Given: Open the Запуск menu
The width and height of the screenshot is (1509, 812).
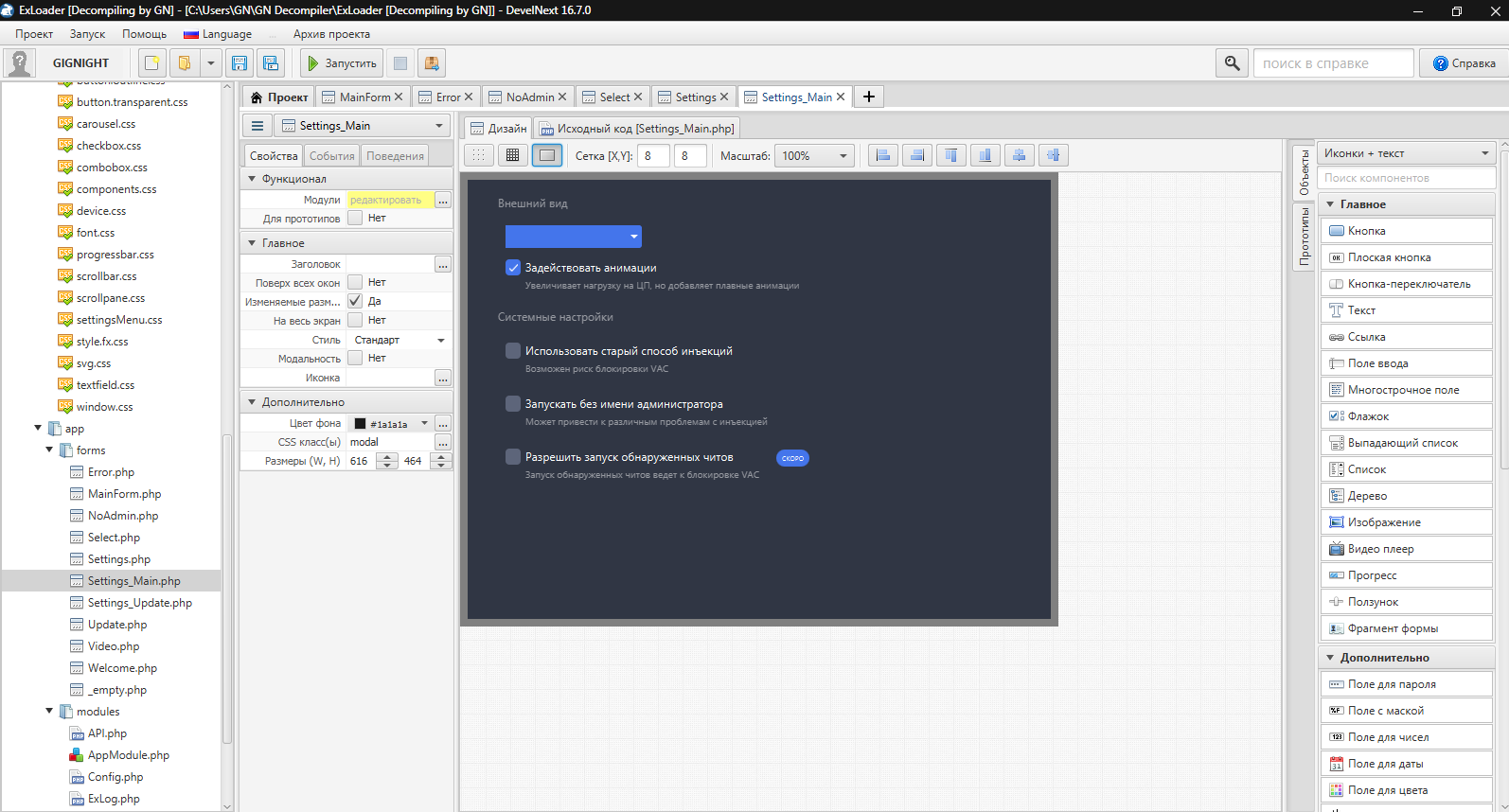Looking at the screenshot, I should 87,34.
